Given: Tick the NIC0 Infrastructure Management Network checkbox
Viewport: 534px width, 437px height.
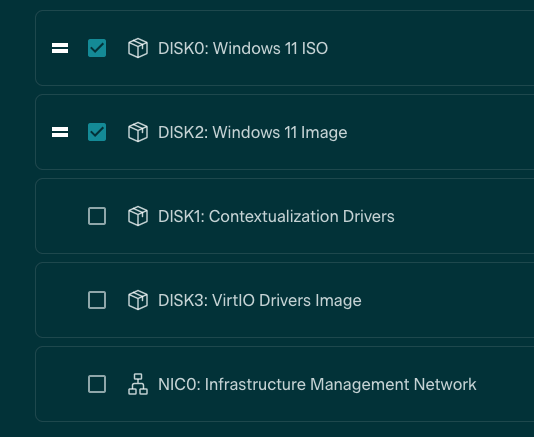Looking at the screenshot, I should pyautogui.click(x=97, y=384).
